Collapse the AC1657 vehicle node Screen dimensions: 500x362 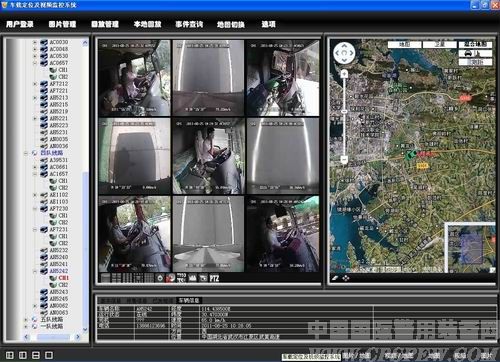(35, 174)
